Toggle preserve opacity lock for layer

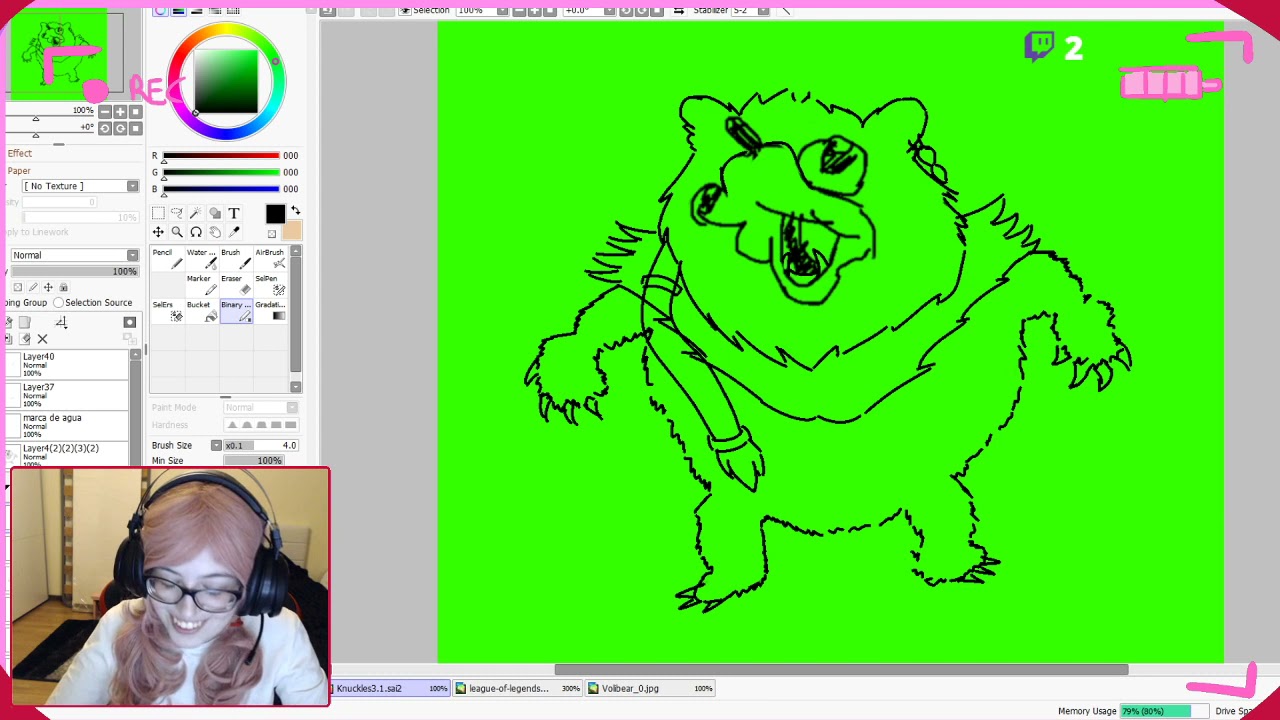pyautogui.click(x=17, y=288)
